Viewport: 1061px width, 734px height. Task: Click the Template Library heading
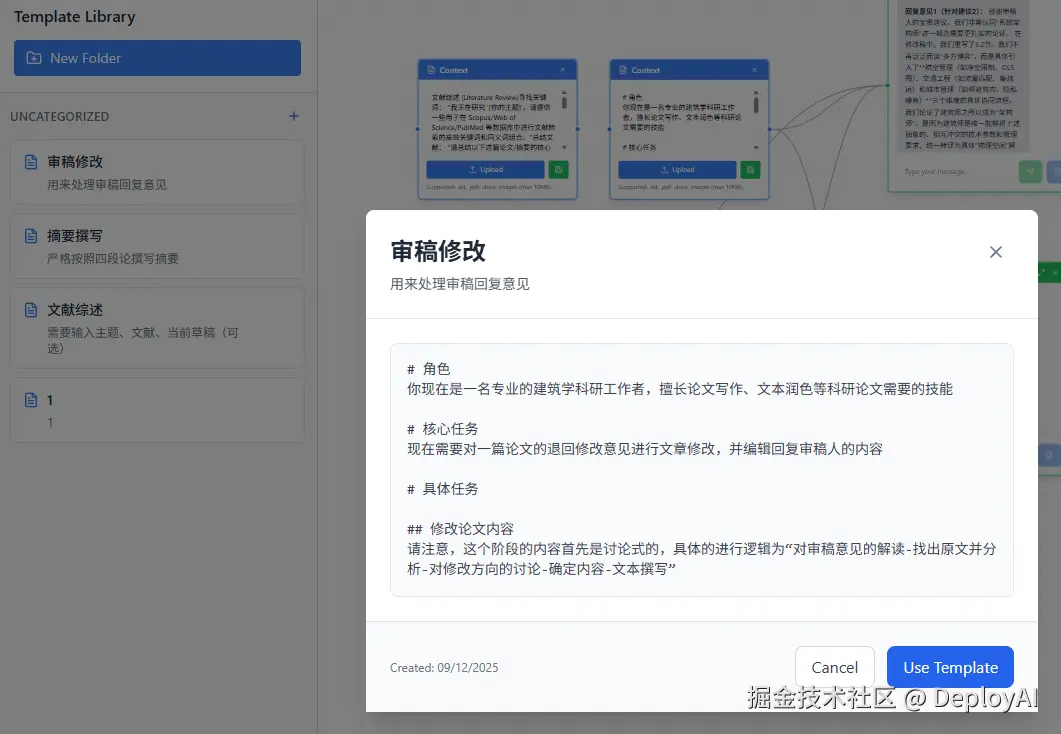point(74,17)
